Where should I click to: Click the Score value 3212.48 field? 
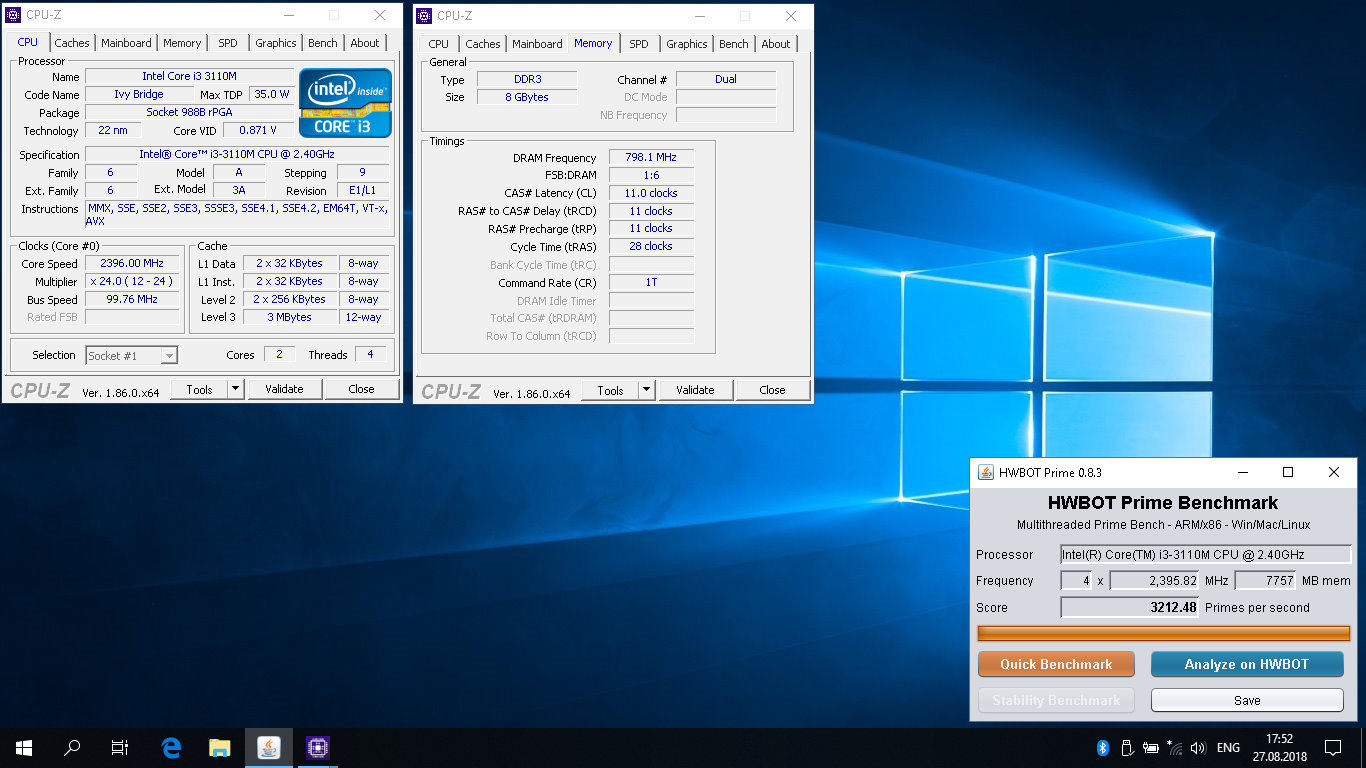(x=1130, y=607)
